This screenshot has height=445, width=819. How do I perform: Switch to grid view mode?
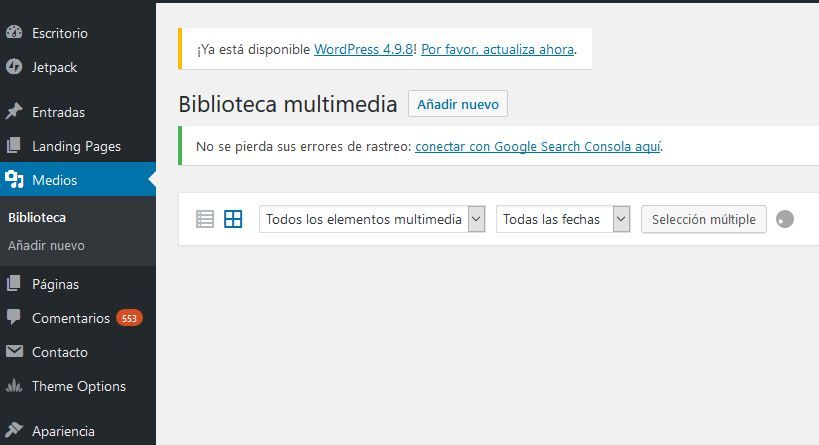(x=233, y=219)
